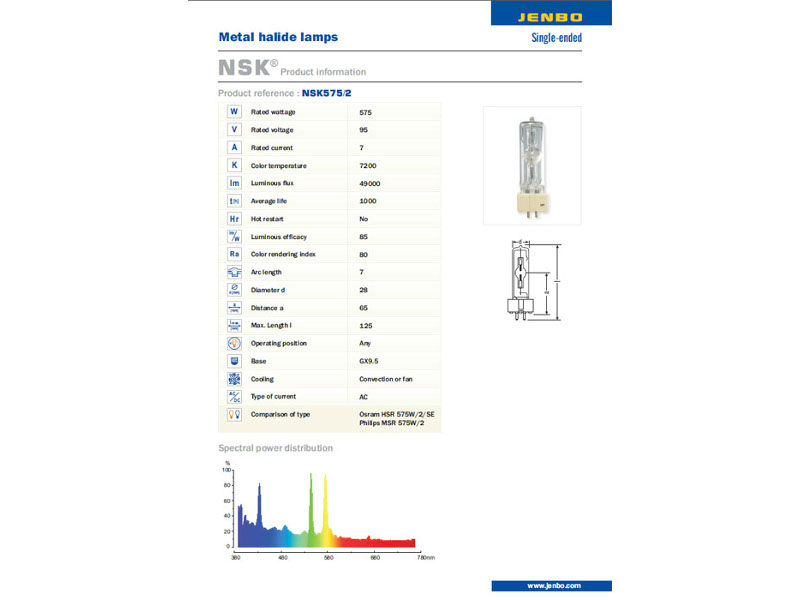Click the JENBO logo banner
Image resolution: width=800 pixels, height=600 pixels.
(551, 13)
